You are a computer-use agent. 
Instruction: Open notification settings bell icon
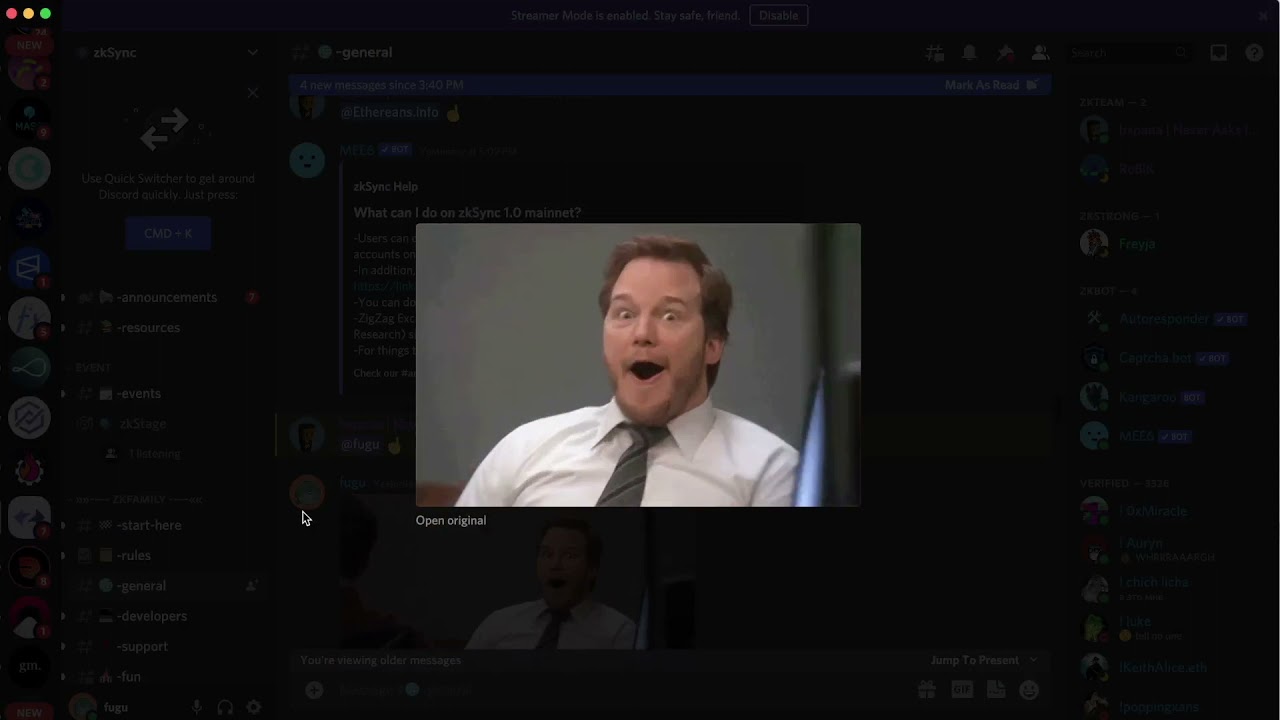[x=969, y=52]
